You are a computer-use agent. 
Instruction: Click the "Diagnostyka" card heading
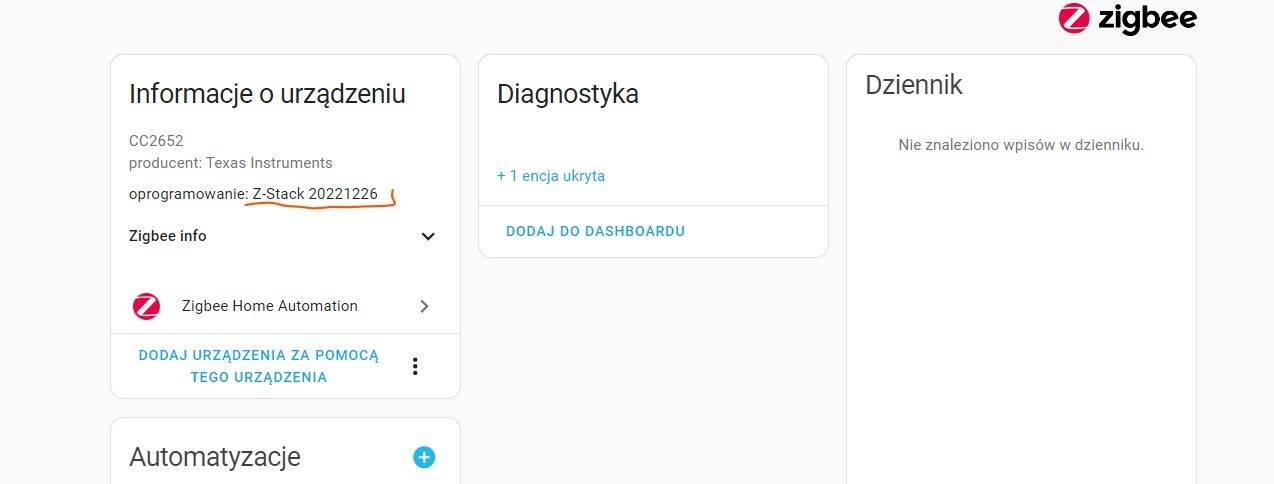tap(568, 94)
